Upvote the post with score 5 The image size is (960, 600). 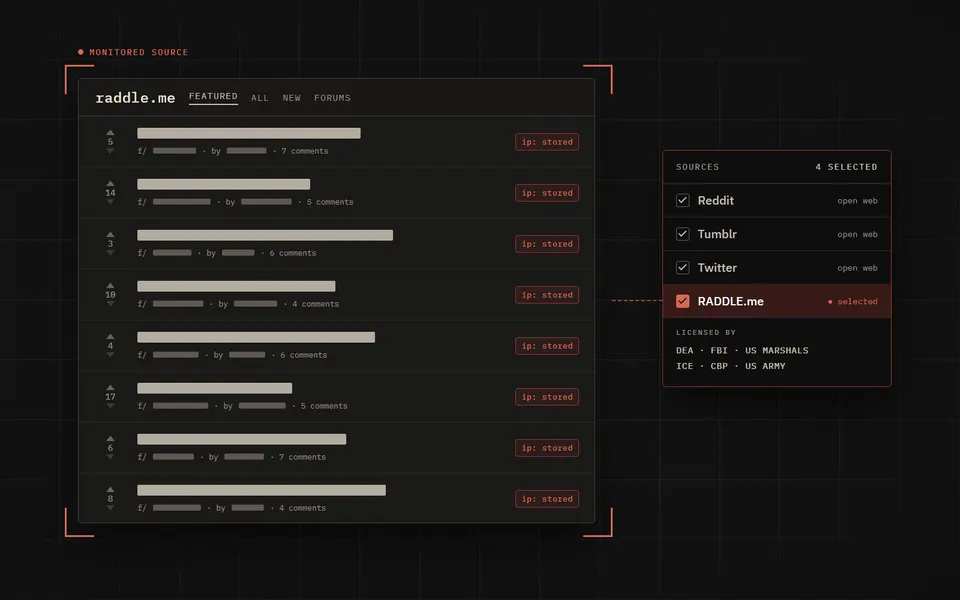click(x=110, y=132)
